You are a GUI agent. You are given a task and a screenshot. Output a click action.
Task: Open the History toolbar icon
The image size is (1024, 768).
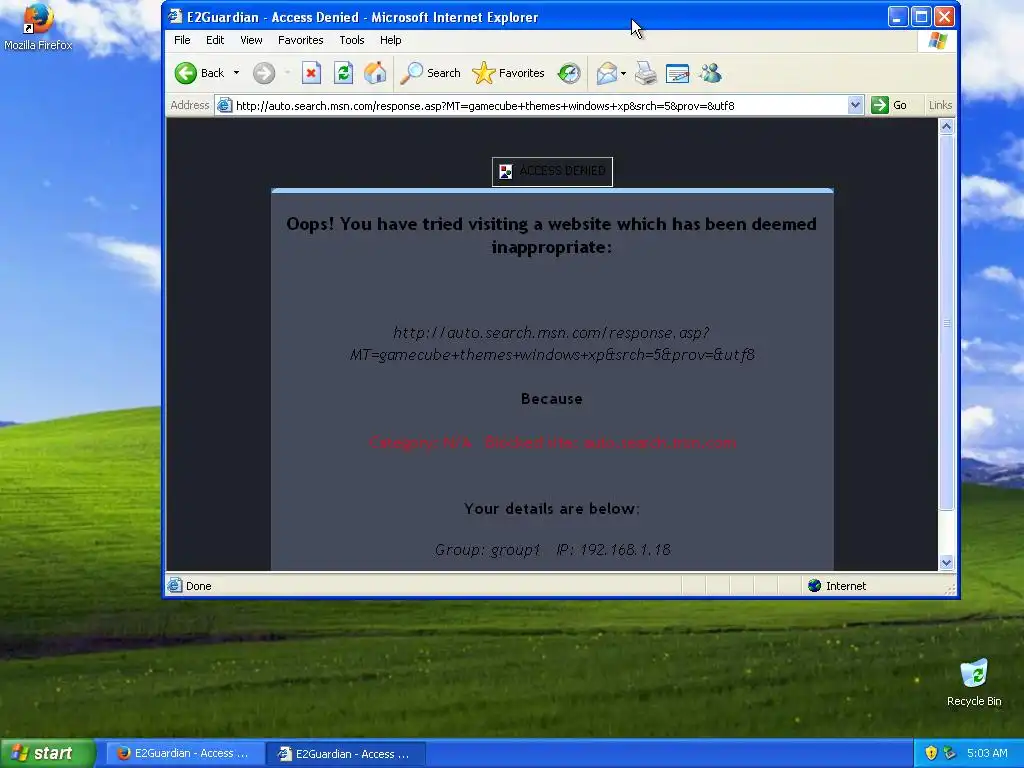point(569,73)
